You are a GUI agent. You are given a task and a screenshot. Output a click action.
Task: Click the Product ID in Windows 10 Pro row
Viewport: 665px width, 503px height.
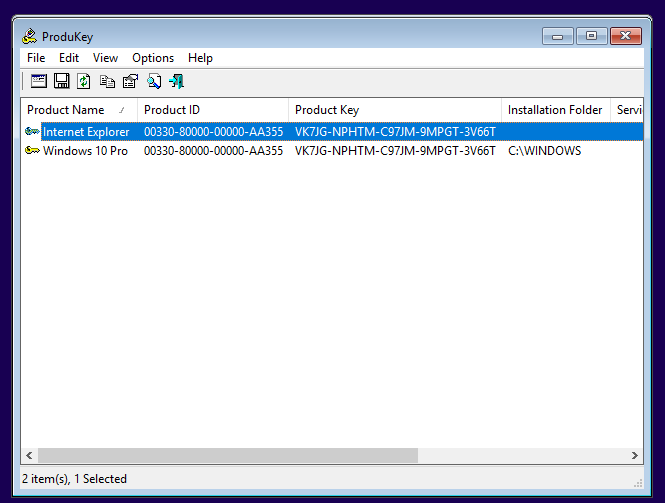pyautogui.click(x=213, y=151)
